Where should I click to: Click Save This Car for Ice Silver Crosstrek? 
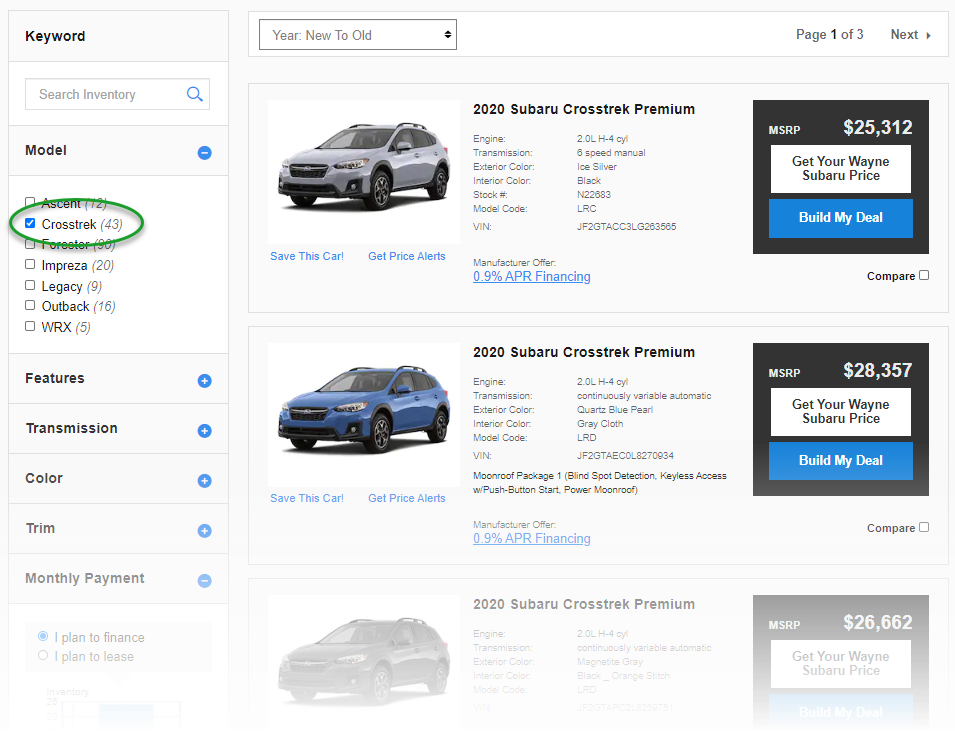point(307,256)
